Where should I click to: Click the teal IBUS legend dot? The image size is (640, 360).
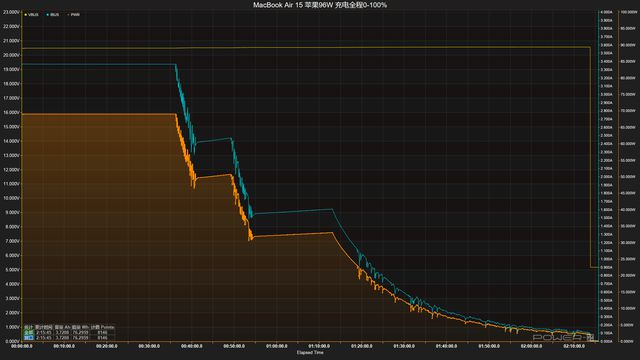click(x=48, y=15)
